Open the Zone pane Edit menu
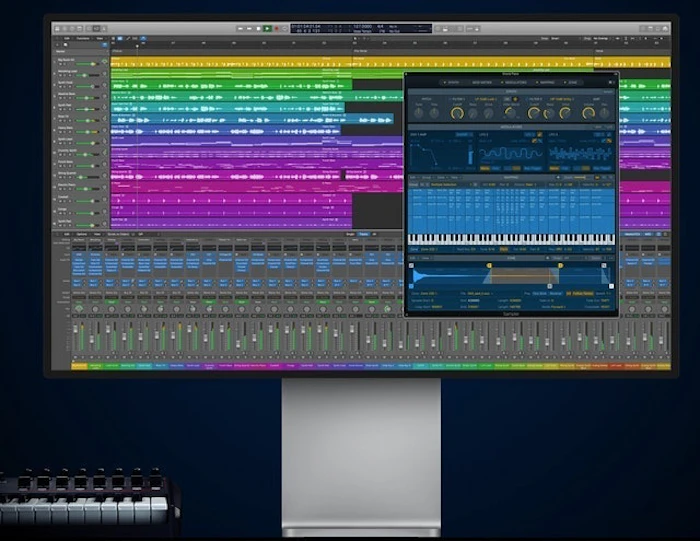This screenshot has width=700, height=541. tap(413, 258)
